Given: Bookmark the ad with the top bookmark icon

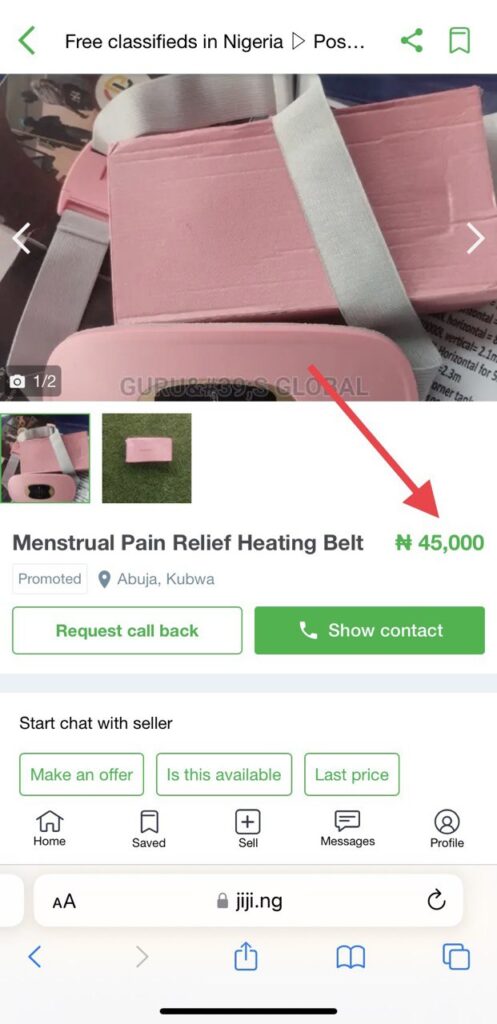Looking at the screenshot, I should tap(460, 40).
